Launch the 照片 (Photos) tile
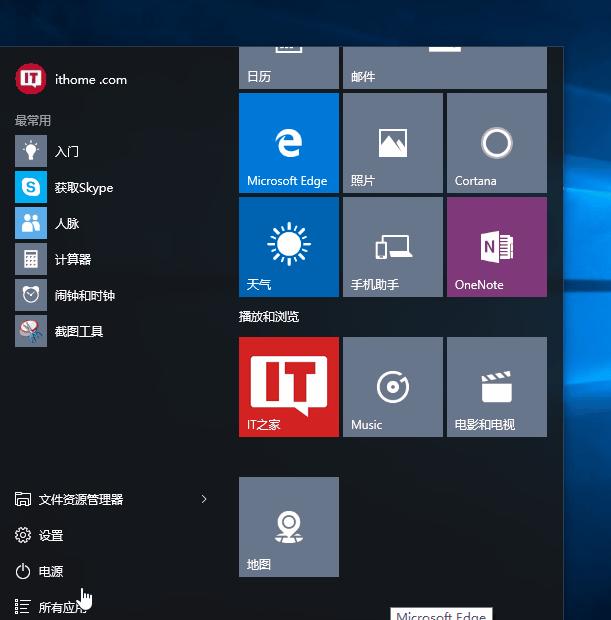611x620 pixels. point(393,143)
